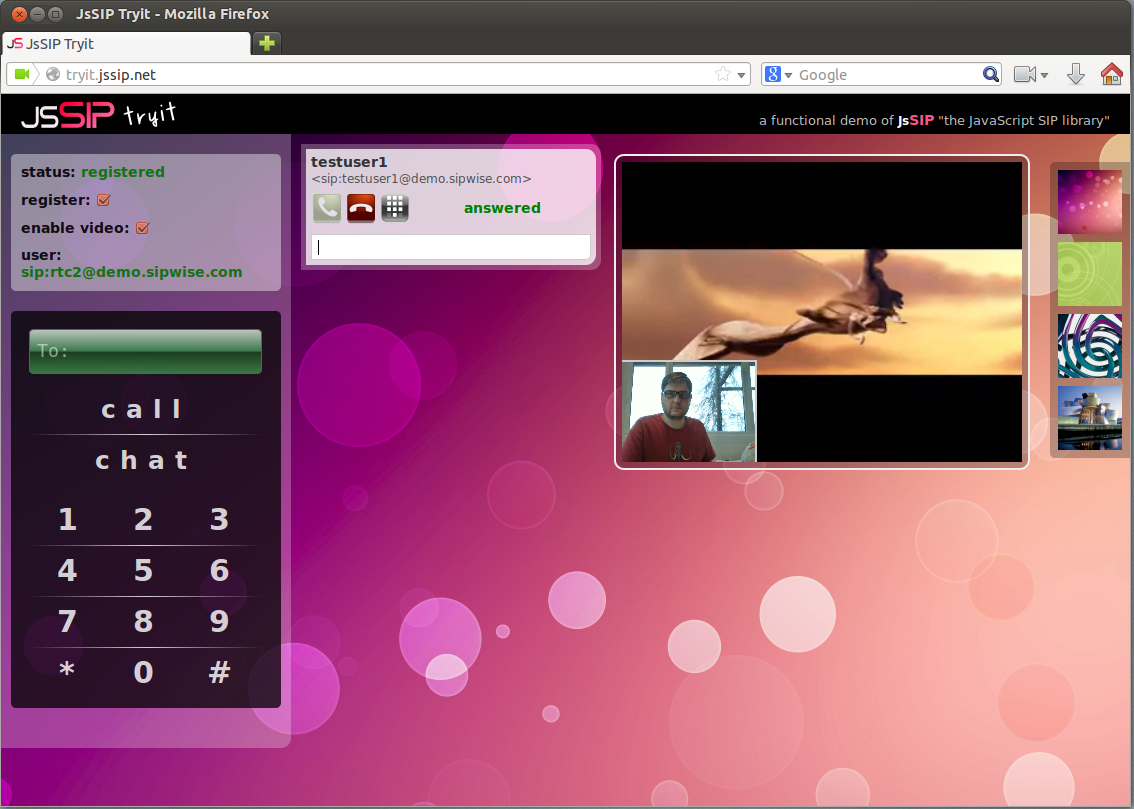This screenshot has width=1134, height=809.
Task: Focus the To: destination input field
Action: [x=145, y=351]
